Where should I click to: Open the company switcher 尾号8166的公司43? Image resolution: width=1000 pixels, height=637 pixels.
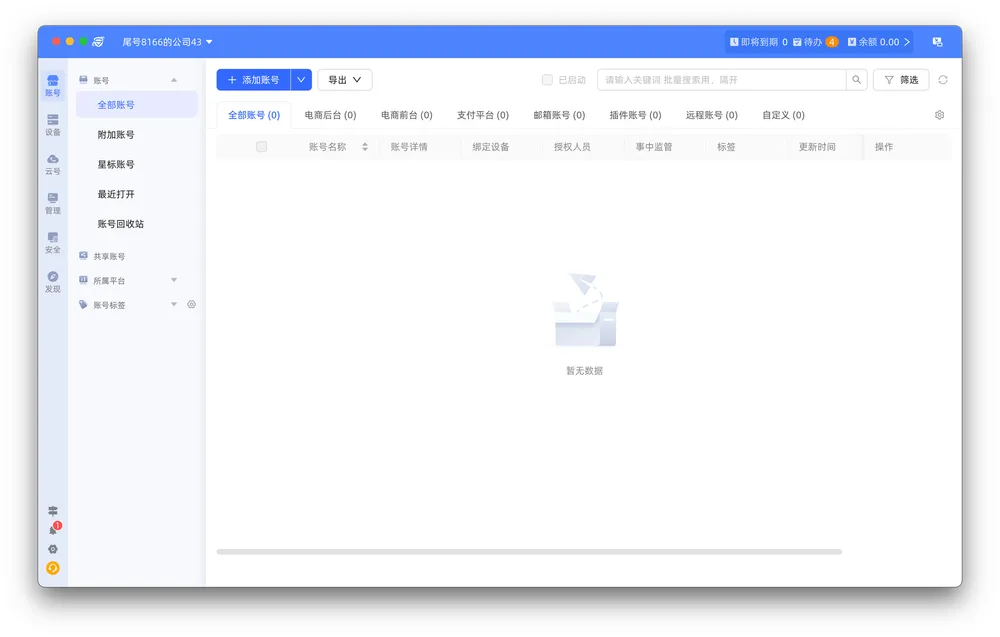tap(167, 42)
